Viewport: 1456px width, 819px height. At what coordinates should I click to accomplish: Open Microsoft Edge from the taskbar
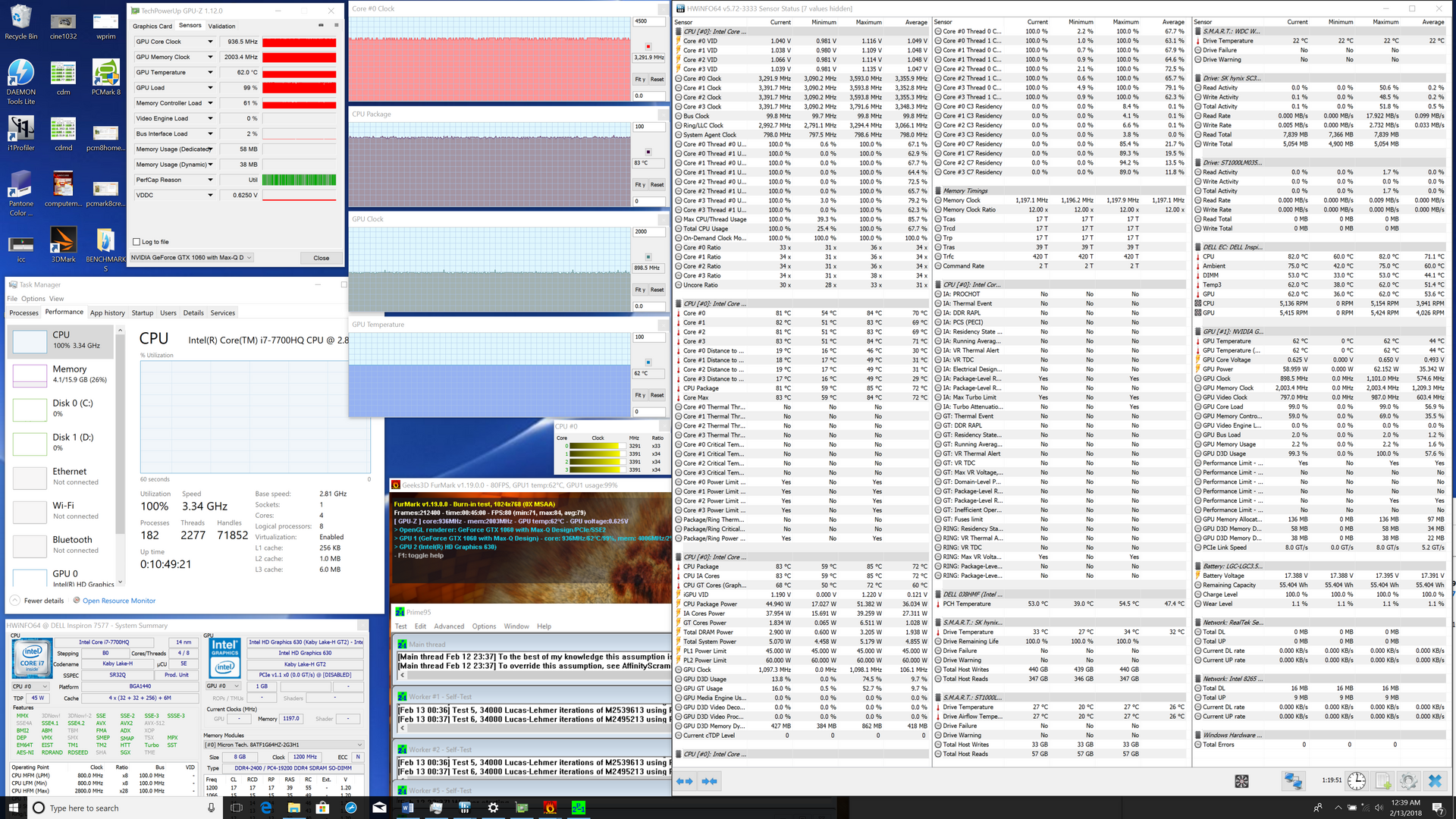tap(265, 808)
